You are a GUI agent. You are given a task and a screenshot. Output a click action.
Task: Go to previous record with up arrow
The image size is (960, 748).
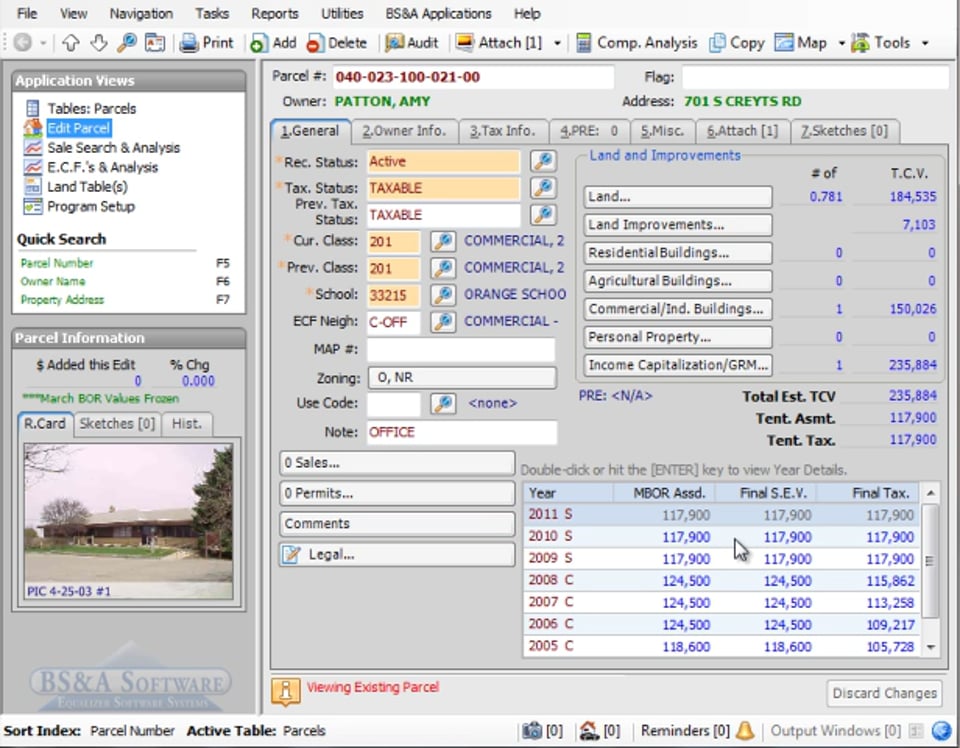point(71,43)
